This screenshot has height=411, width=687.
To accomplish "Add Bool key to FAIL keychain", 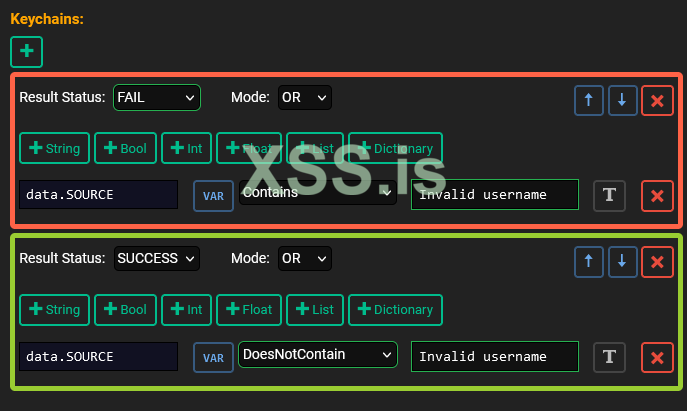I will 125,148.
